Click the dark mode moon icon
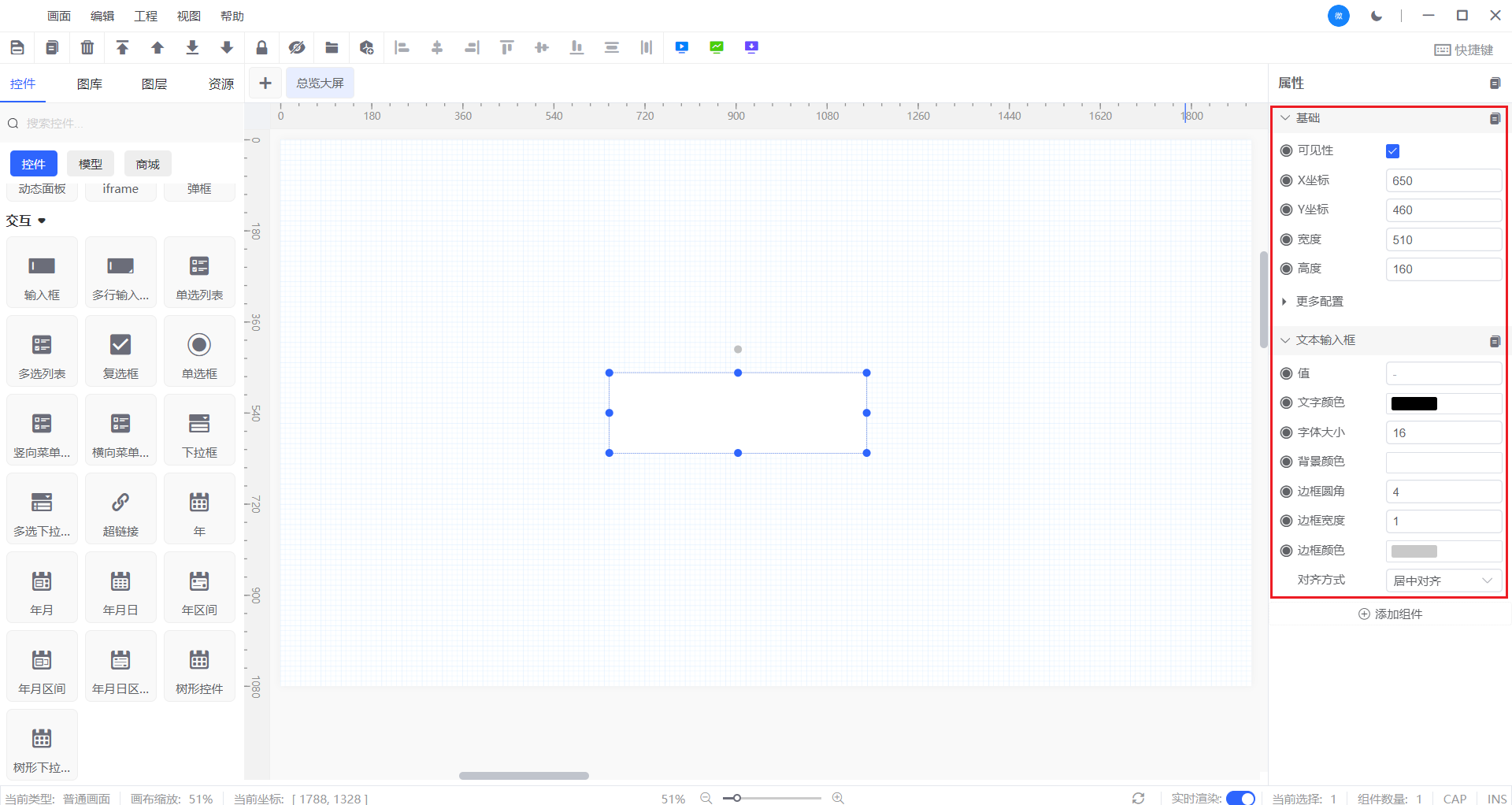The width and height of the screenshot is (1512, 805). [x=1376, y=16]
